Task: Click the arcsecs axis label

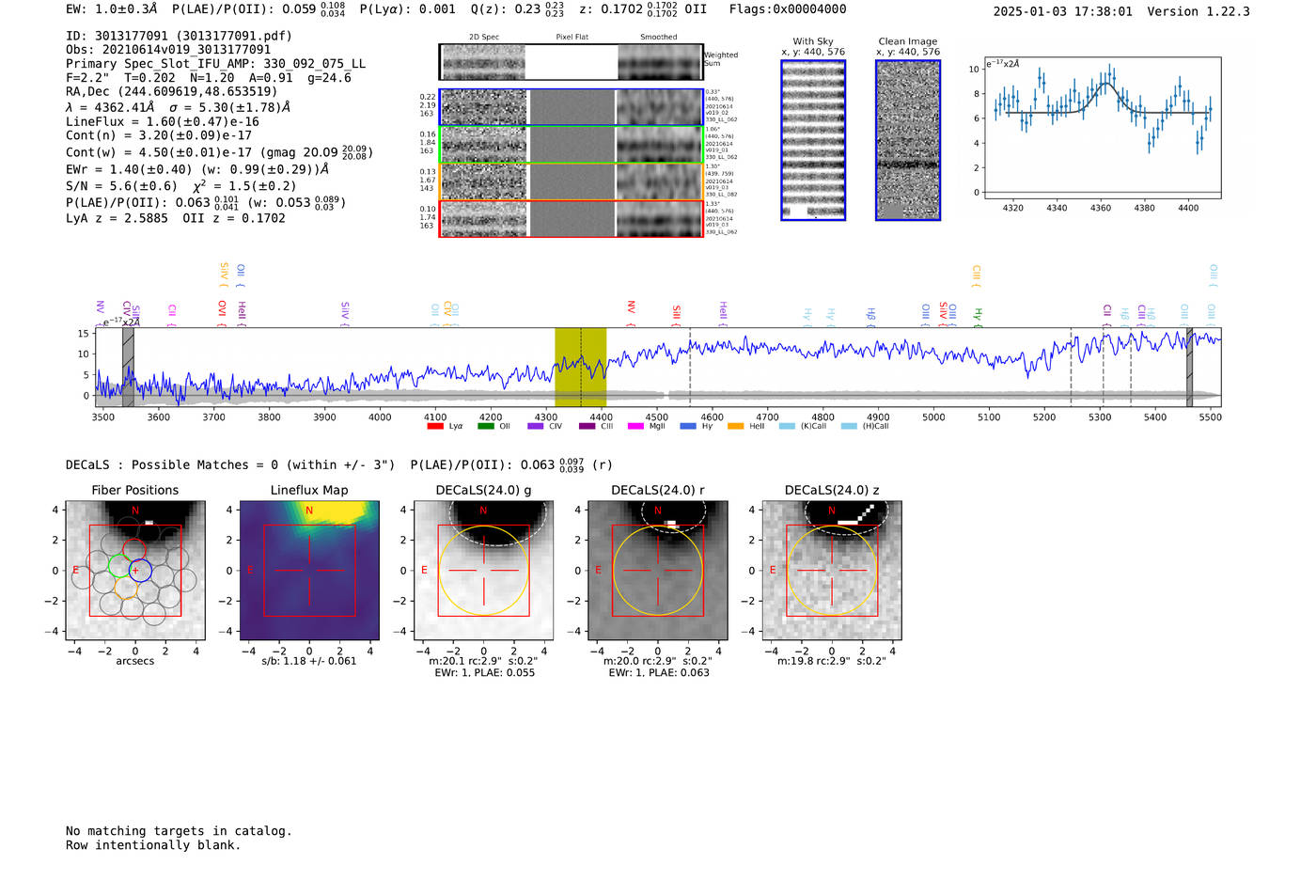Action: [x=135, y=661]
